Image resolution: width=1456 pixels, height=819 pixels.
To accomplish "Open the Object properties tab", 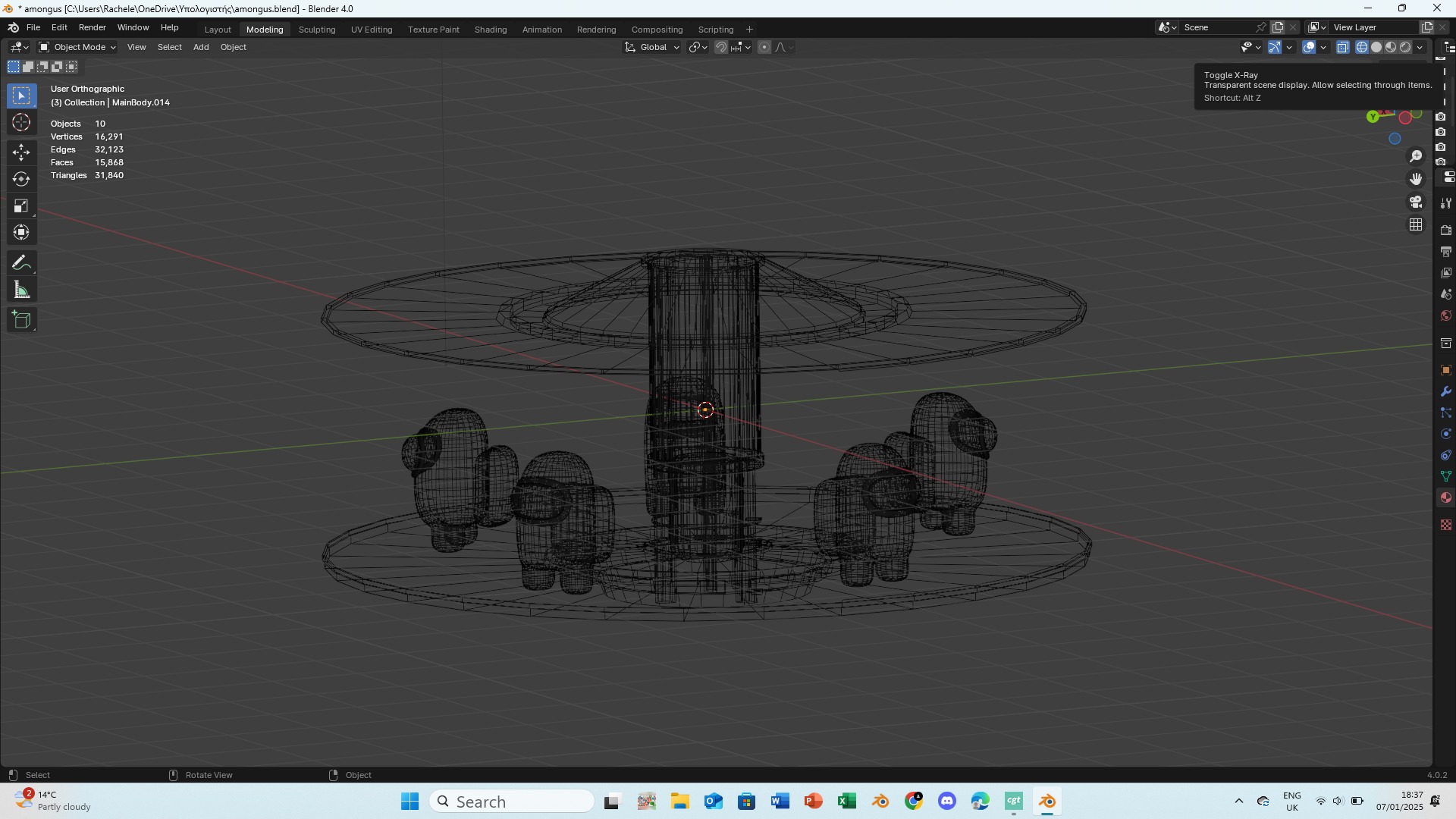I will coord(1446,371).
